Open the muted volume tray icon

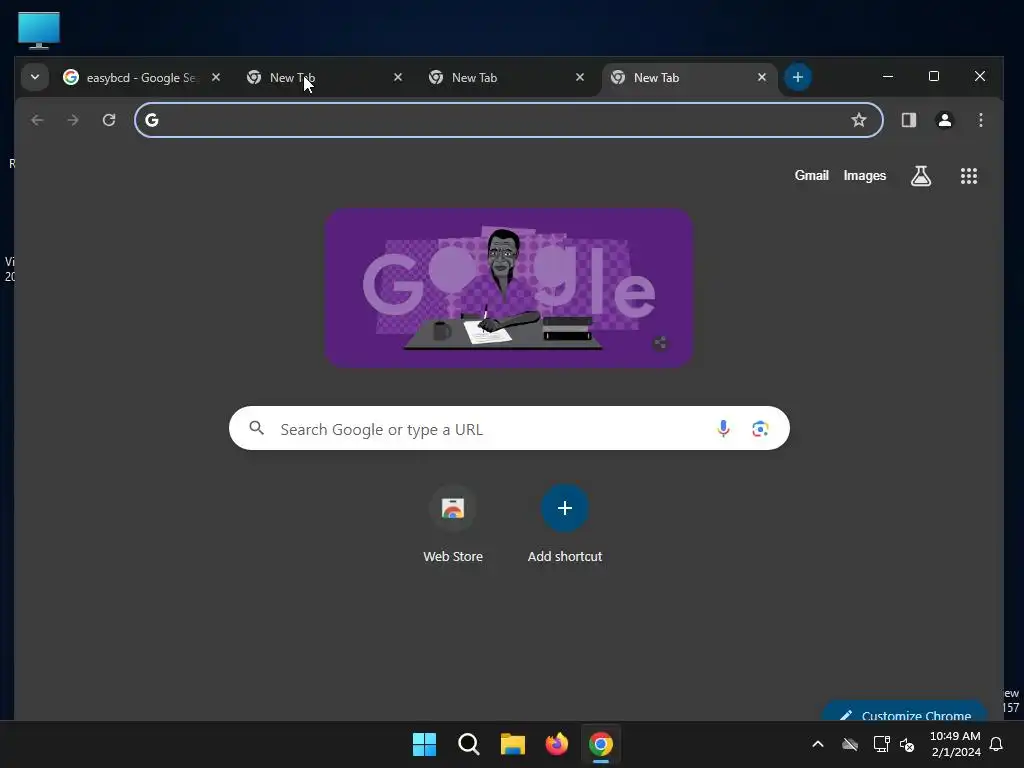pos(907,744)
